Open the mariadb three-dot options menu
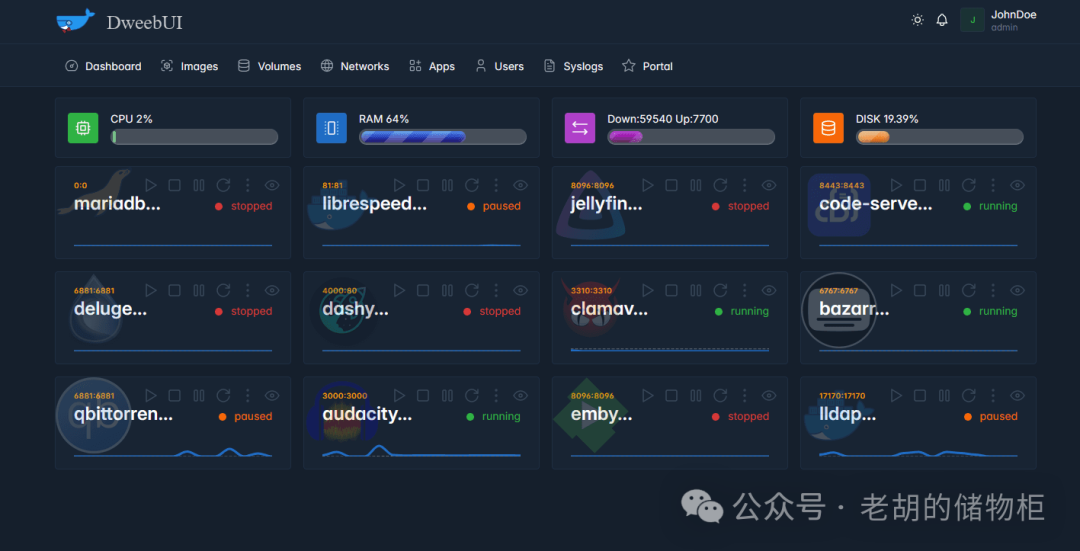The height and width of the screenshot is (551, 1080). (x=247, y=185)
